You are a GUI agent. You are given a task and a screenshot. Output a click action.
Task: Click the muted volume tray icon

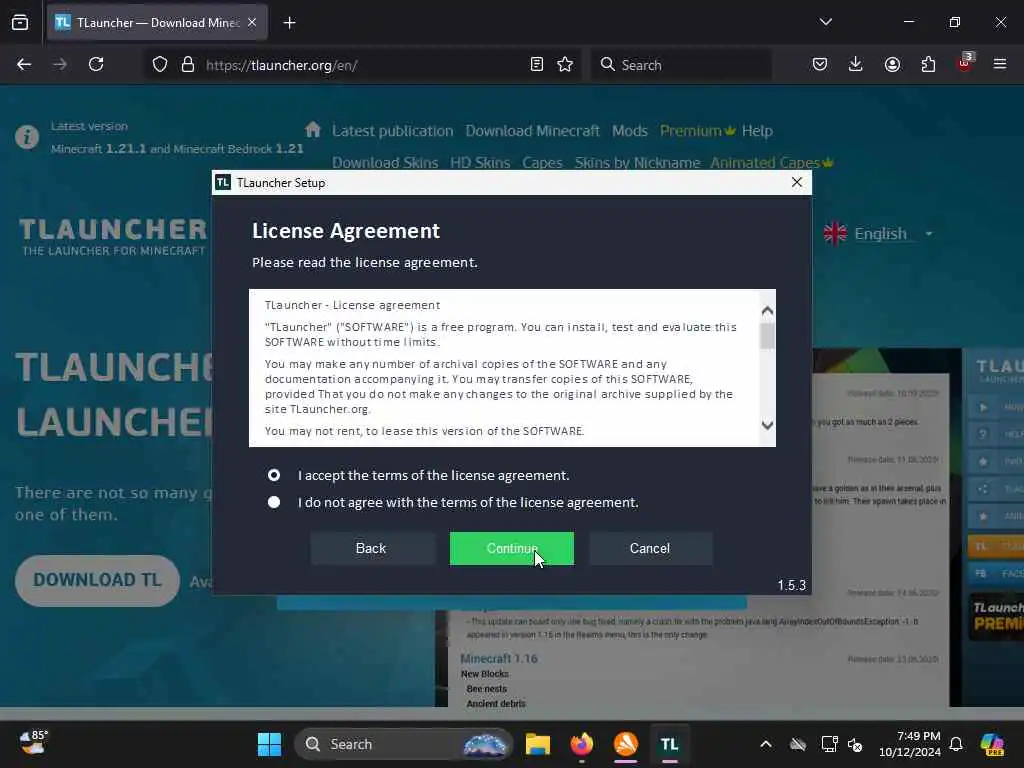click(x=855, y=744)
